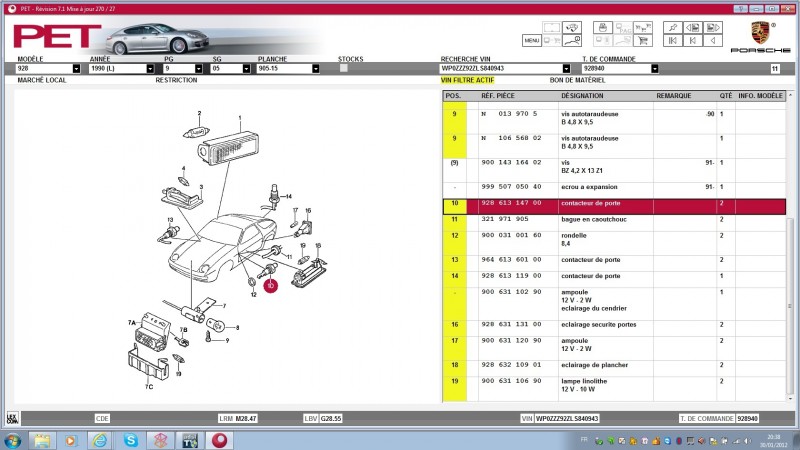Select part row 321 971 905 bague en caoutchouc

(x=614, y=223)
